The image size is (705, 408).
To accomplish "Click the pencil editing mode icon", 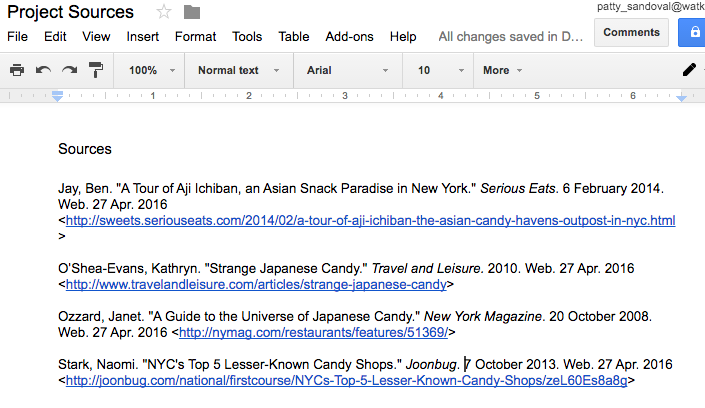I will coord(688,70).
